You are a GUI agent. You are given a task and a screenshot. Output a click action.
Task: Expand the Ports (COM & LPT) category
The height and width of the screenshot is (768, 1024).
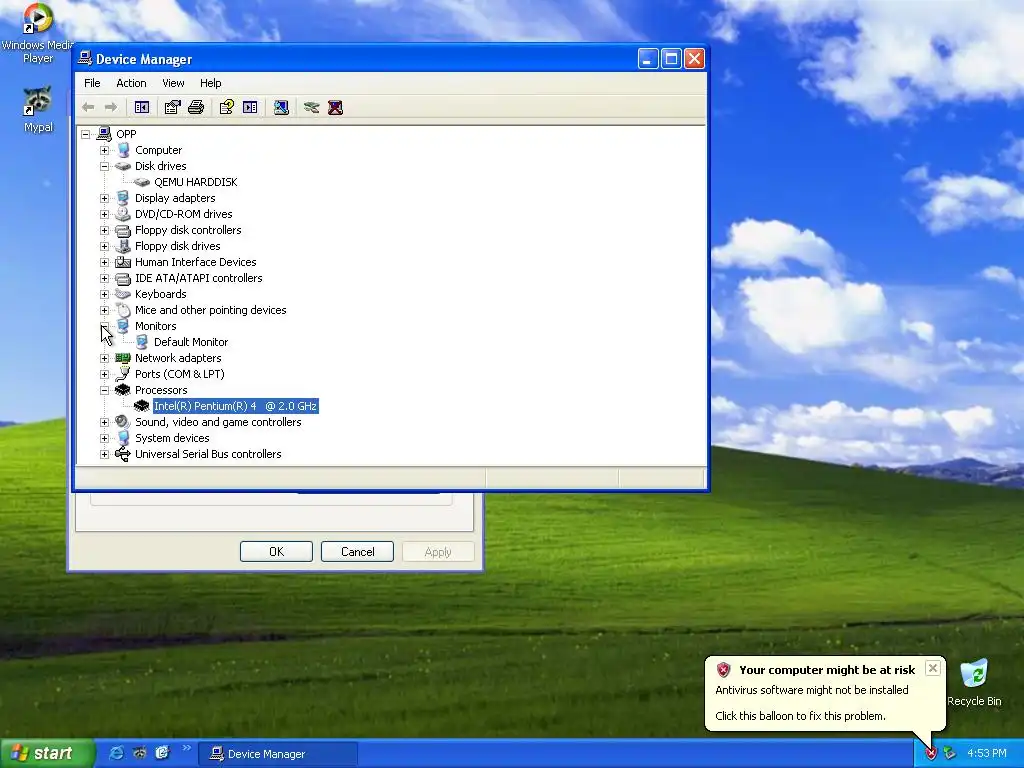[104, 374]
